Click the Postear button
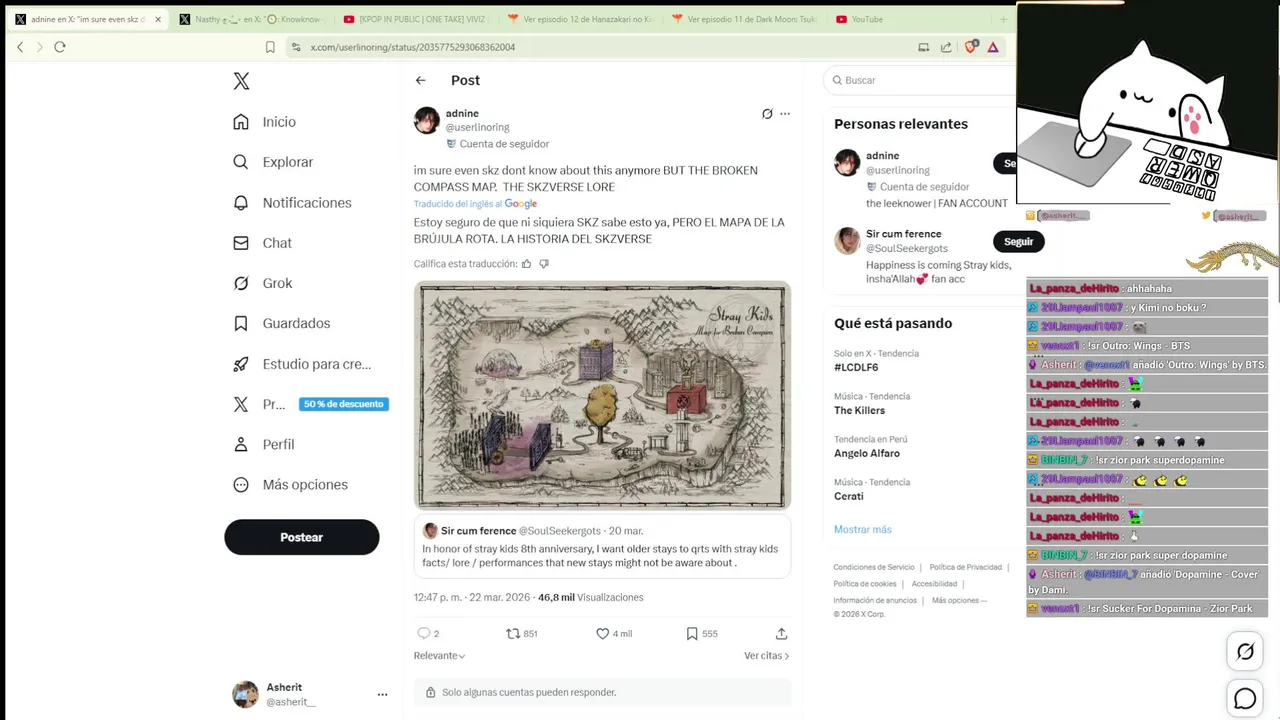 coord(301,537)
